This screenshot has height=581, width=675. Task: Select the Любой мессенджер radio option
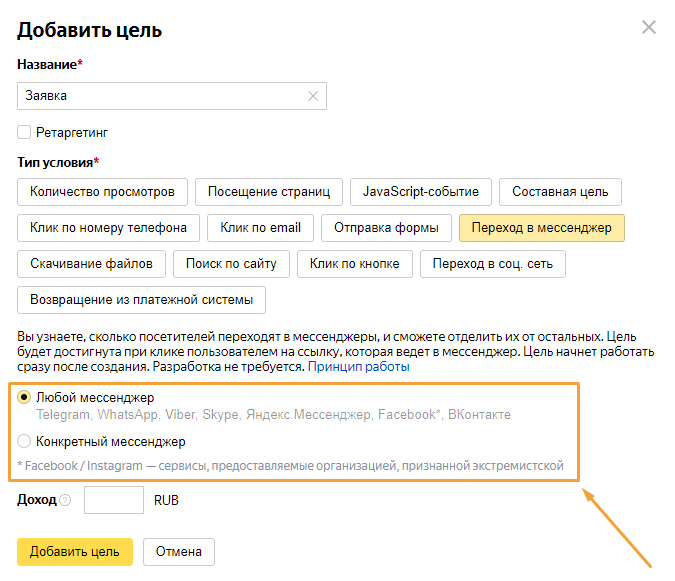point(24,398)
